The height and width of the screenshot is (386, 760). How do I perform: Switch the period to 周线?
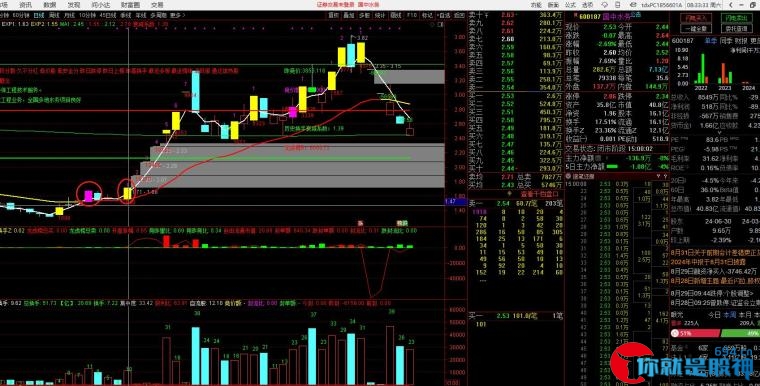pos(53,15)
